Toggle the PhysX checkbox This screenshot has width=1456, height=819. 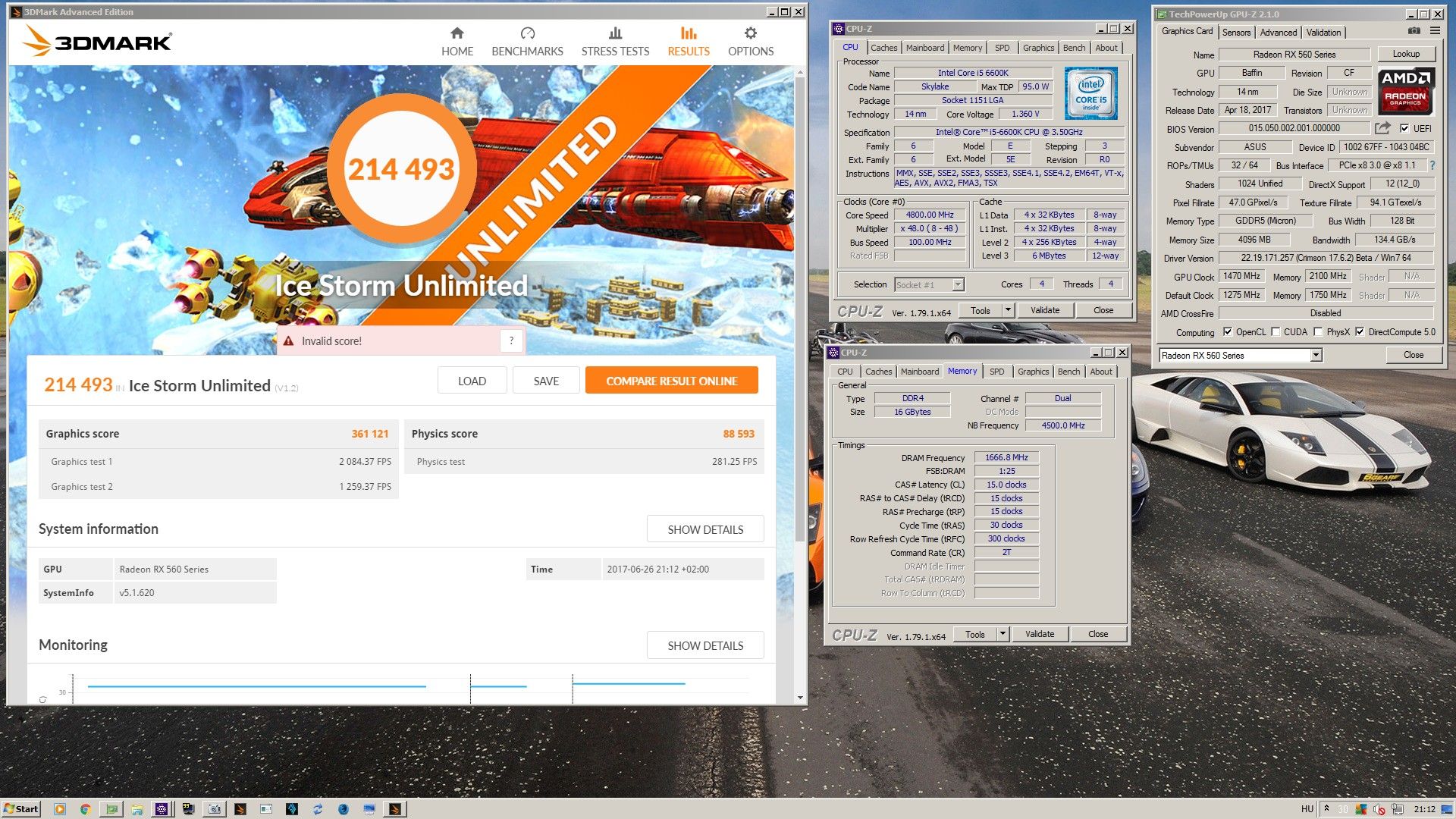point(1318,331)
